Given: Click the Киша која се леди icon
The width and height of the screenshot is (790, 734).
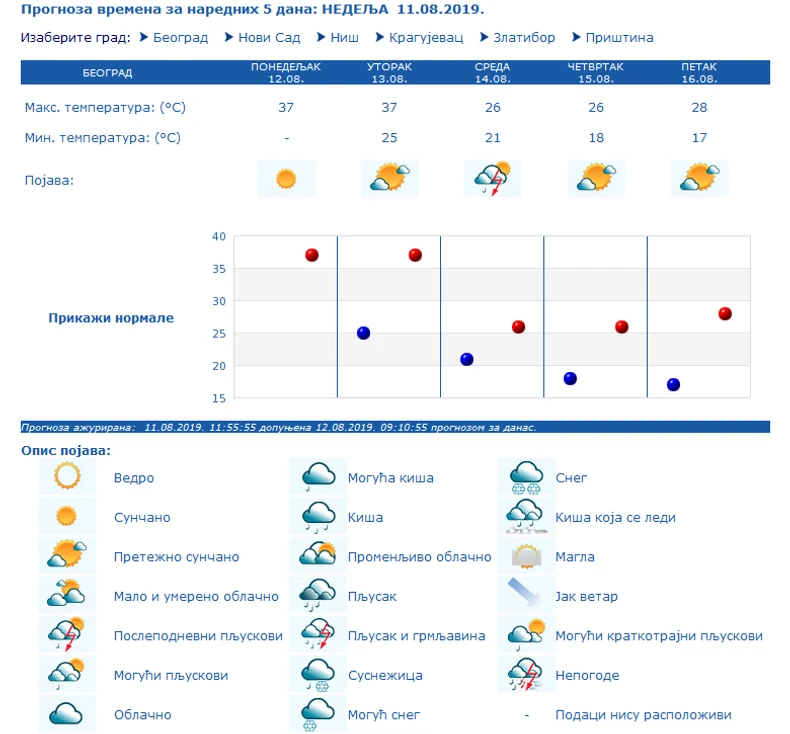Looking at the screenshot, I should tap(526, 516).
